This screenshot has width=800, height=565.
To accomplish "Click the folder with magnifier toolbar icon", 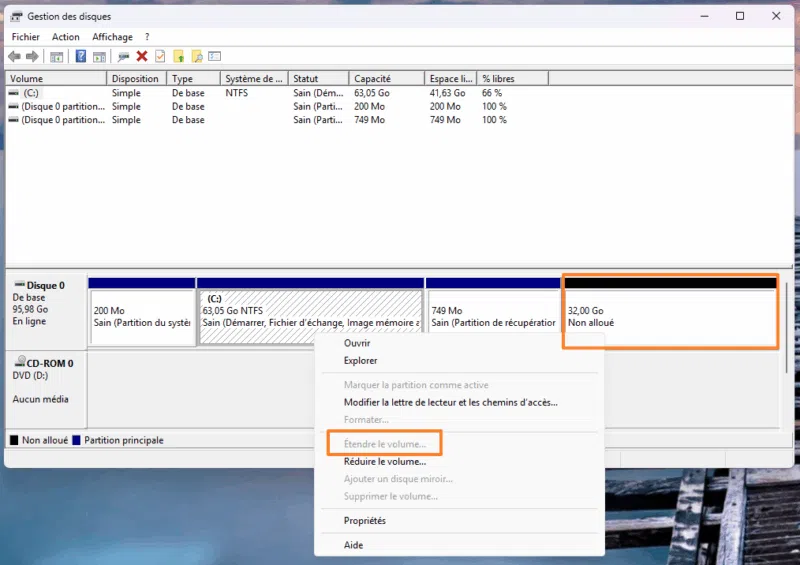I will click(x=197, y=57).
